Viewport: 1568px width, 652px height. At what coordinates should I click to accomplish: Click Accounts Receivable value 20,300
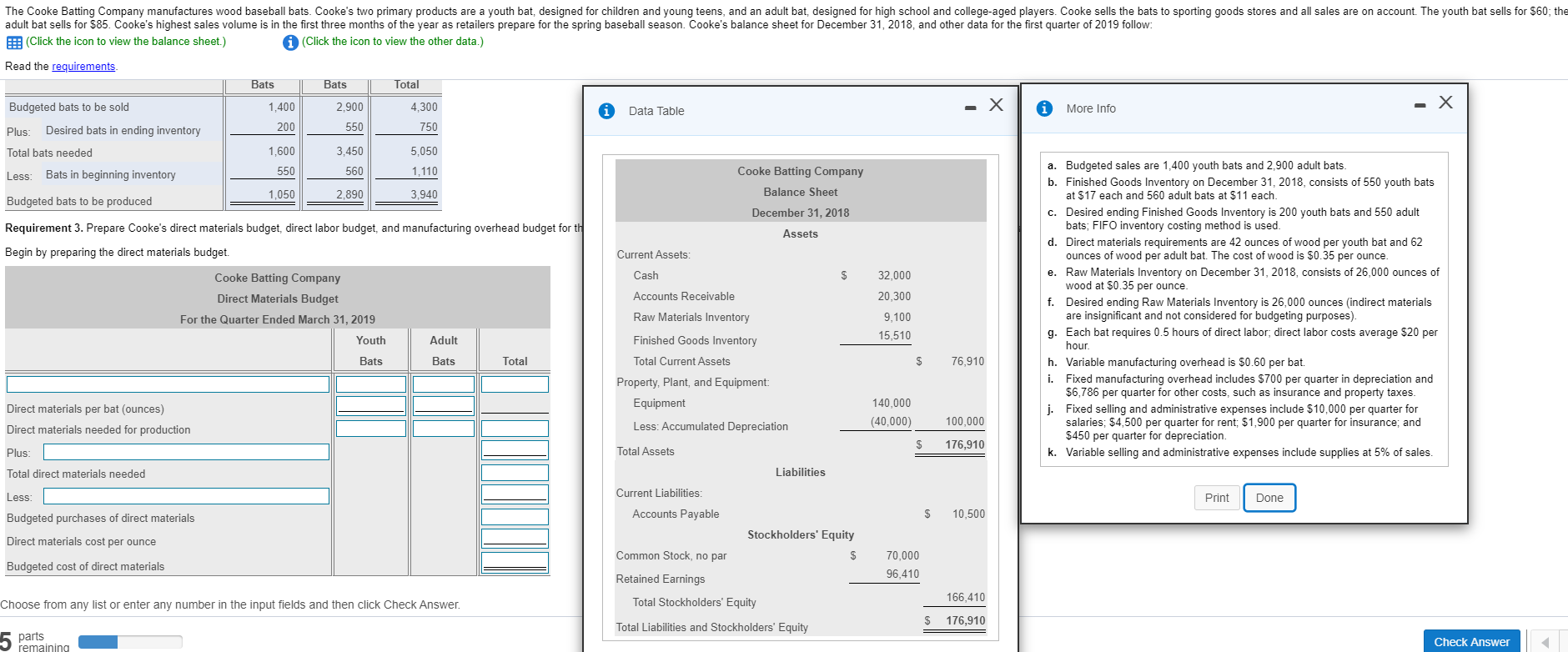tap(894, 297)
